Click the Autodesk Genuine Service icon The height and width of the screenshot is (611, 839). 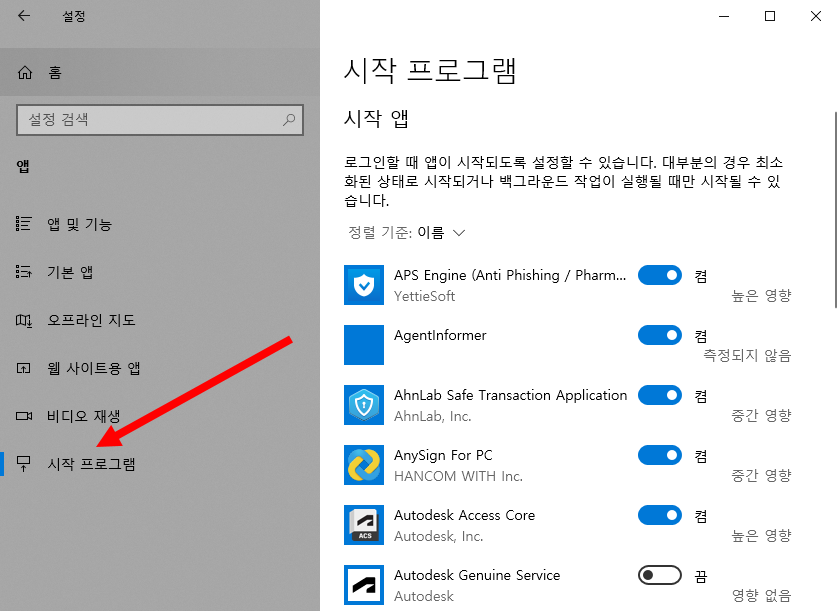tap(364, 584)
